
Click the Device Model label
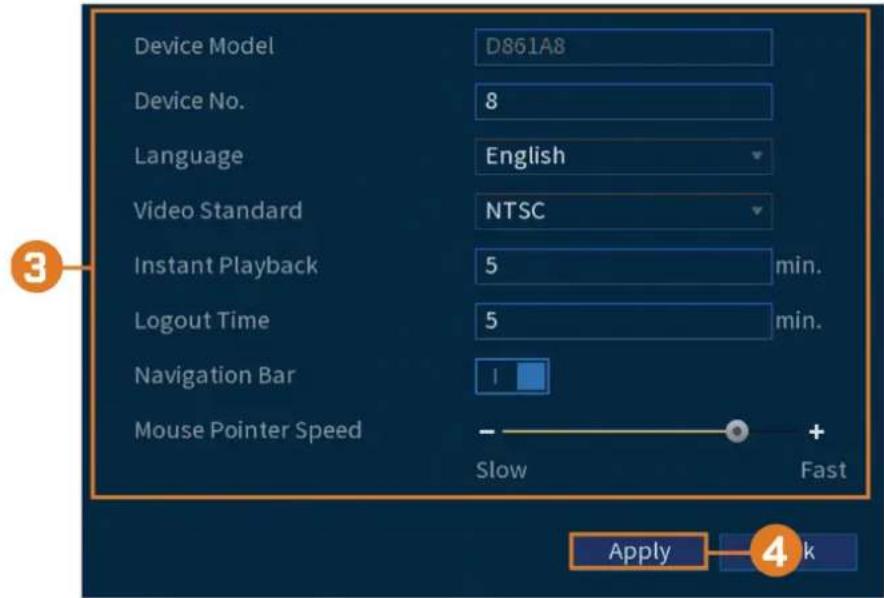point(204,46)
